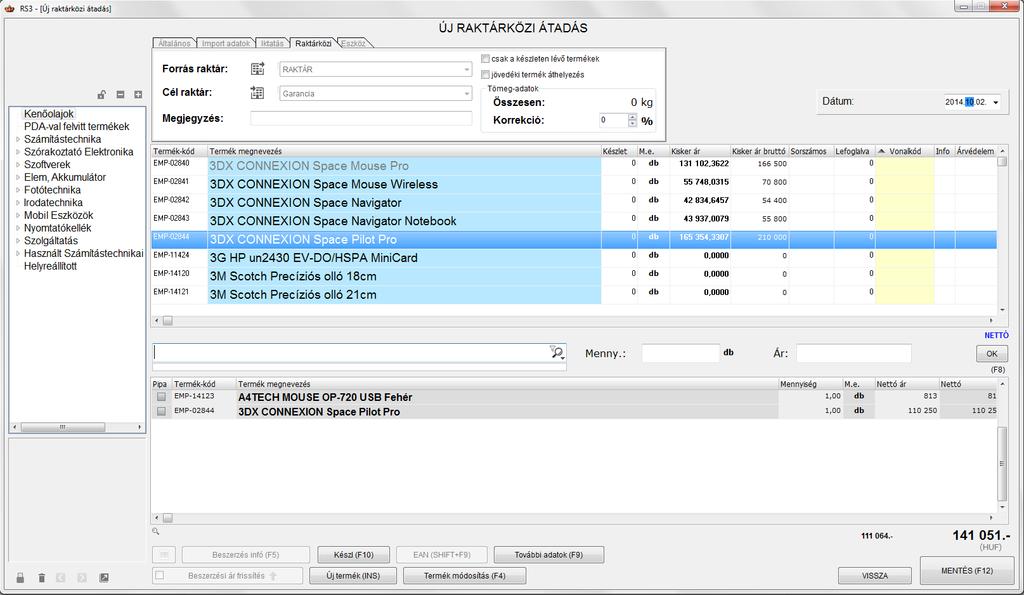Expand the Számítástechnika tree node
This screenshot has width=1024, height=595.
pyautogui.click(x=18, y=139)
